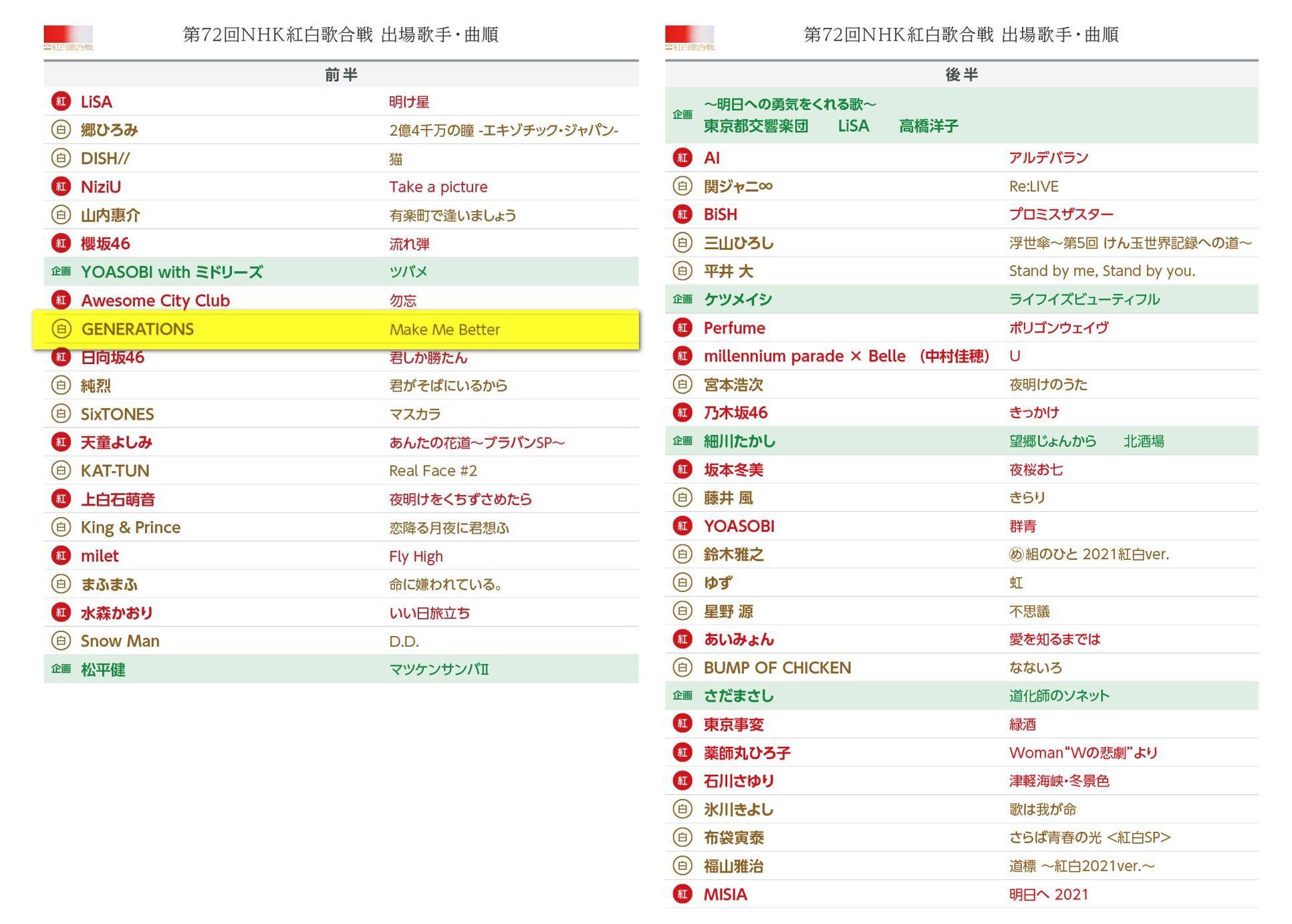Click the song title Make Me Better
The image size is (1292, 924).
(444, 329)
